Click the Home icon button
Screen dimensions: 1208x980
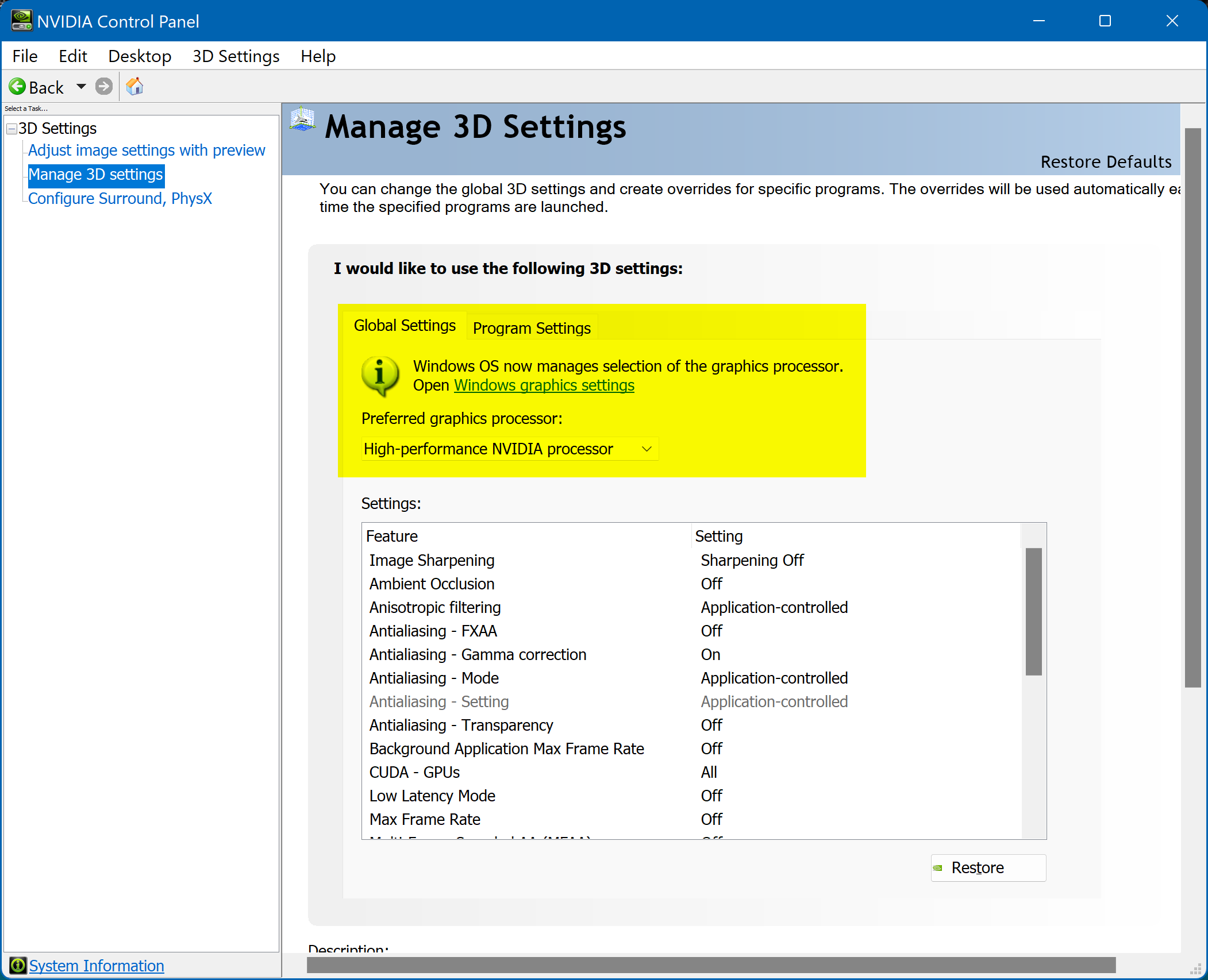(x=135, y=87)
